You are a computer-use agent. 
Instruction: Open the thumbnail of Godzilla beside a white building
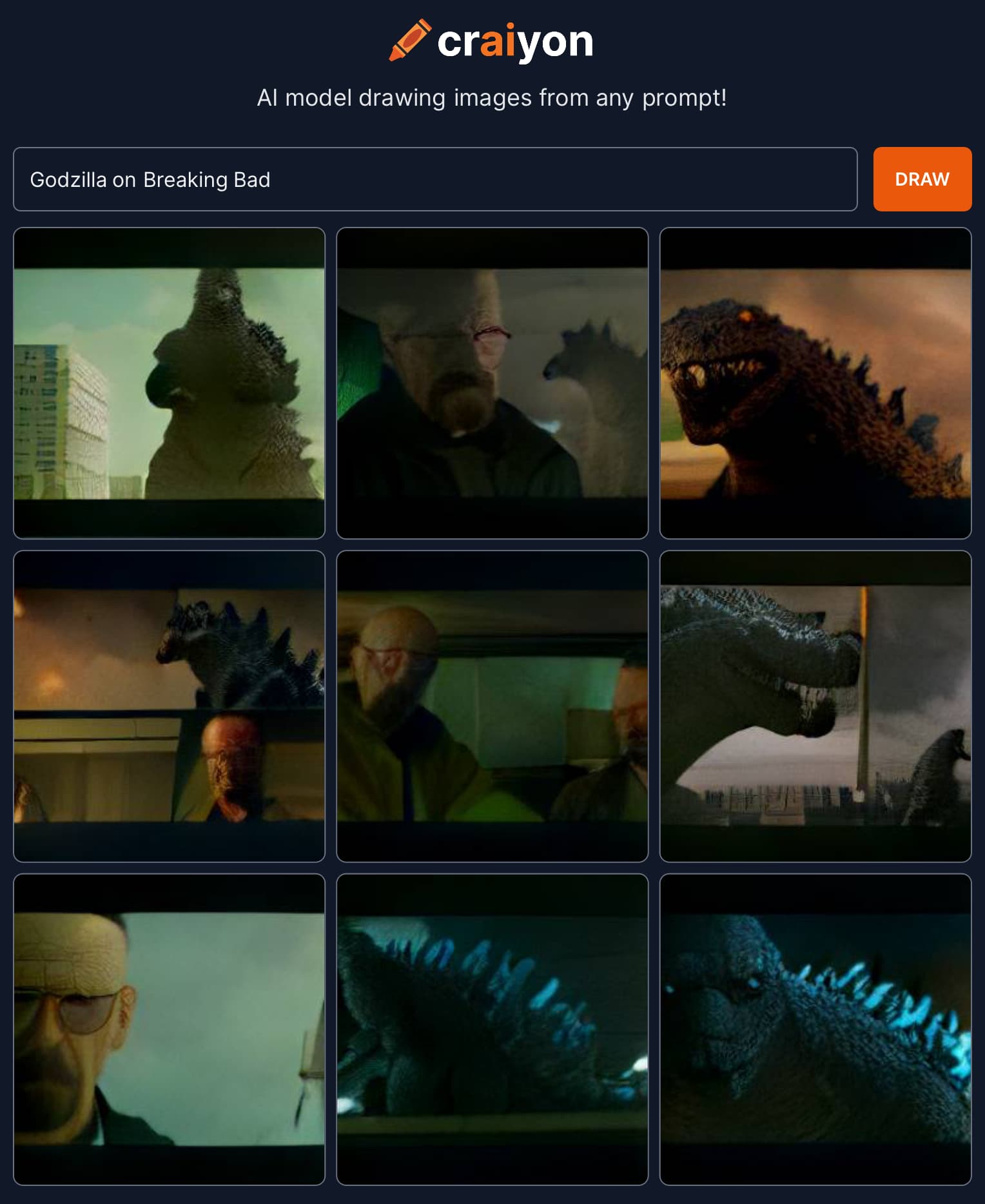tap(169, 383)
